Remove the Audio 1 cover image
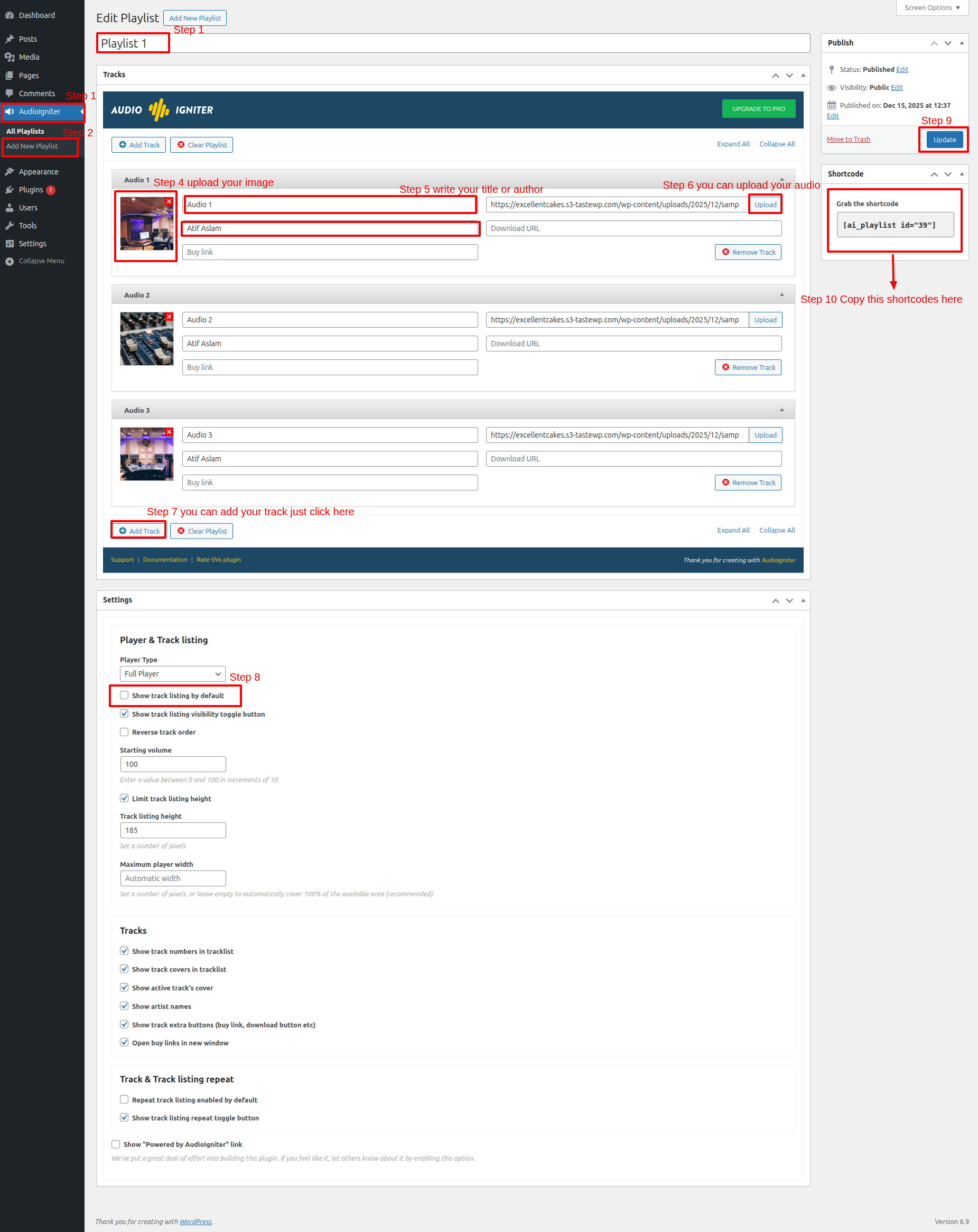The width and height of the screenshot is (978, 1232). pos(169,201)
